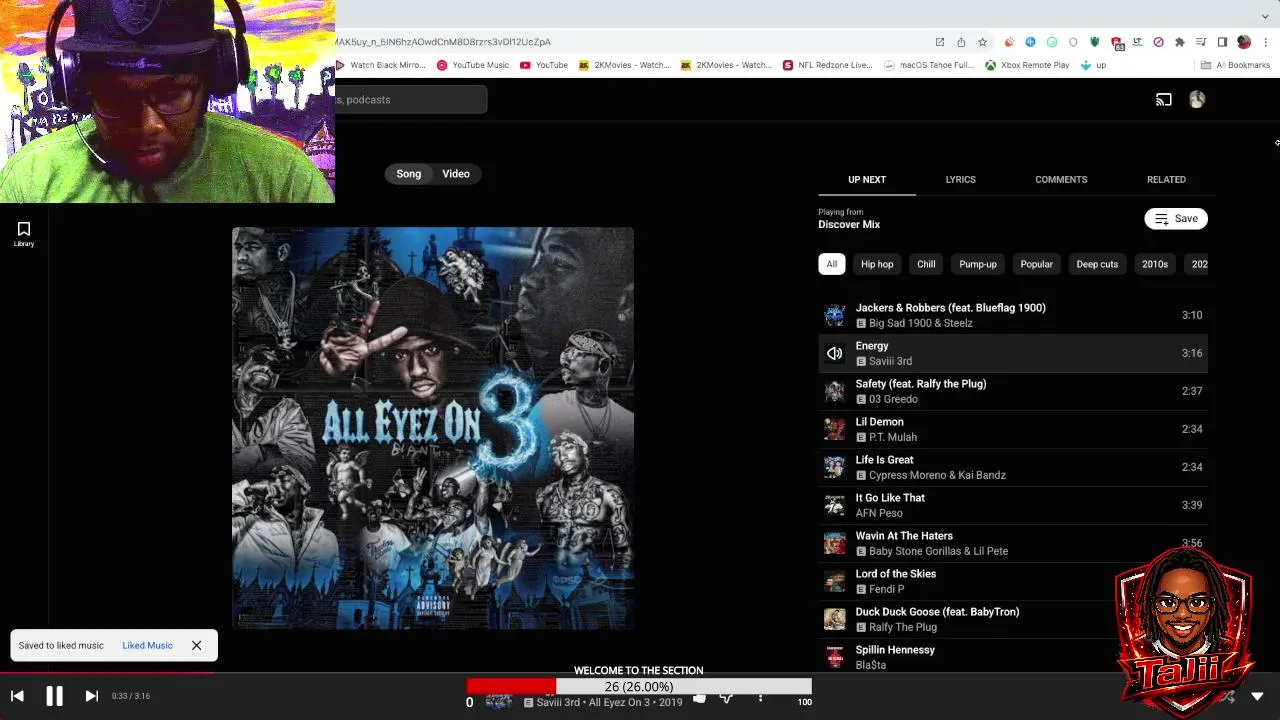Pause the currently playing song
This screenshot has height=720, width=1280.
click(x=54, y=696)
